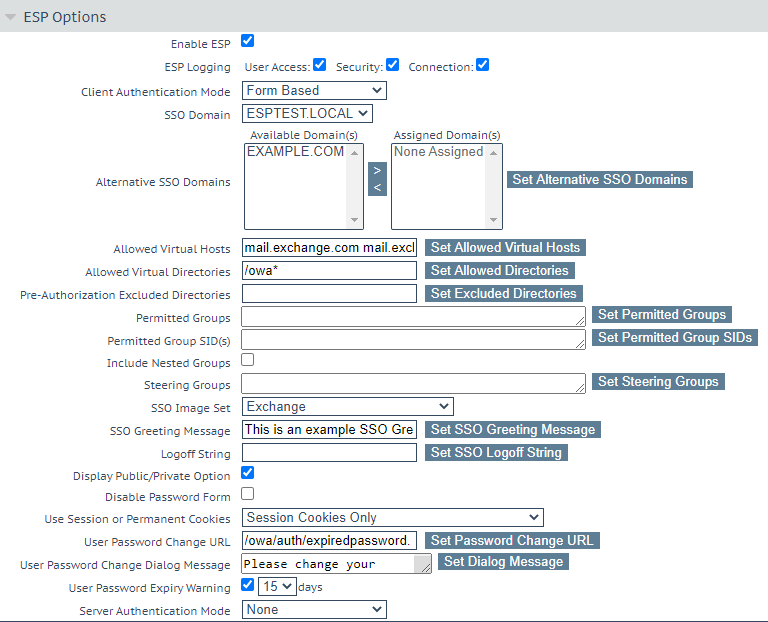
Task: Click Set Permitted Groups button
Action: [x=662, y=314]
